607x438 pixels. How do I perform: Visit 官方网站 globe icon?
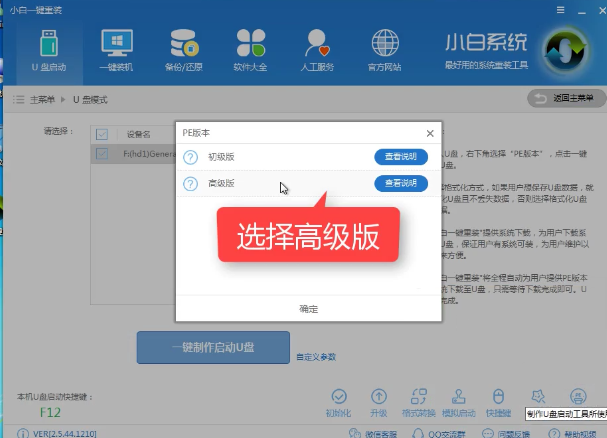pyautogui.click(x=384, y=51)
